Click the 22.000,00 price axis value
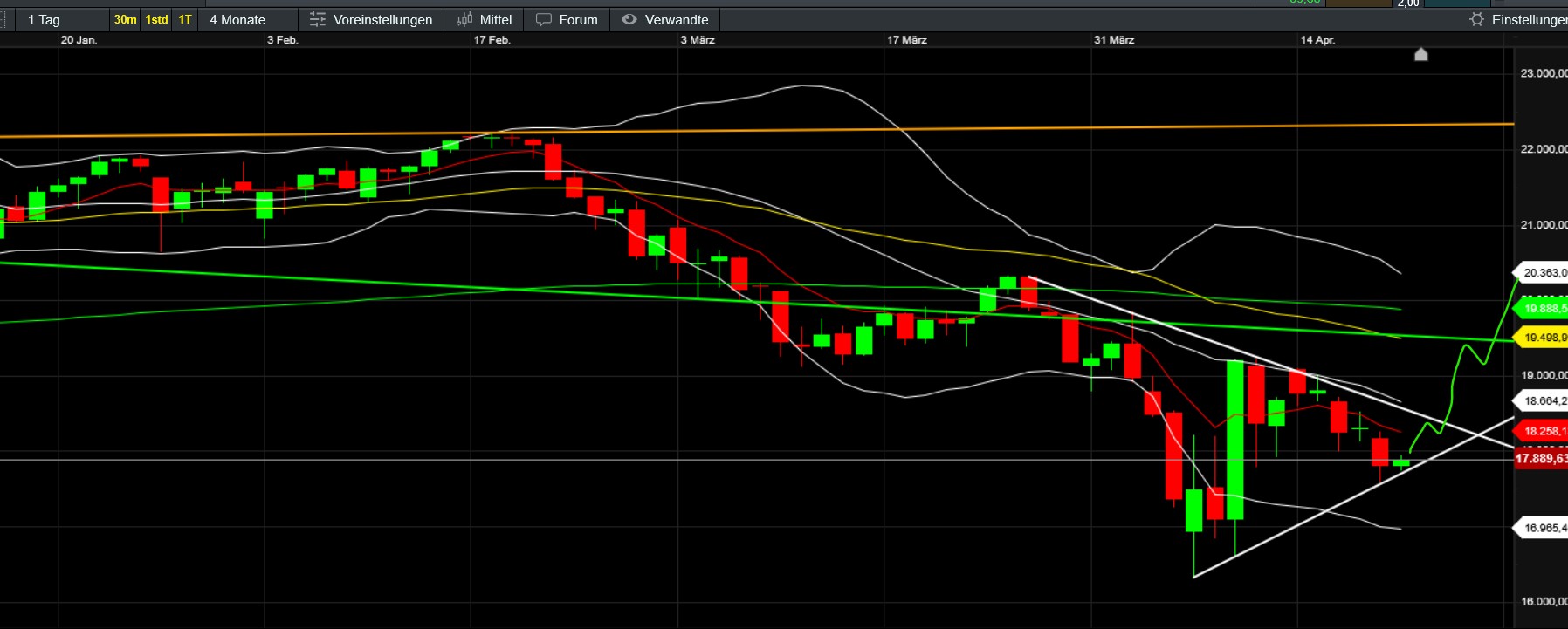Viewport: 1568px width, 629px height. (x=1544, y=149)
